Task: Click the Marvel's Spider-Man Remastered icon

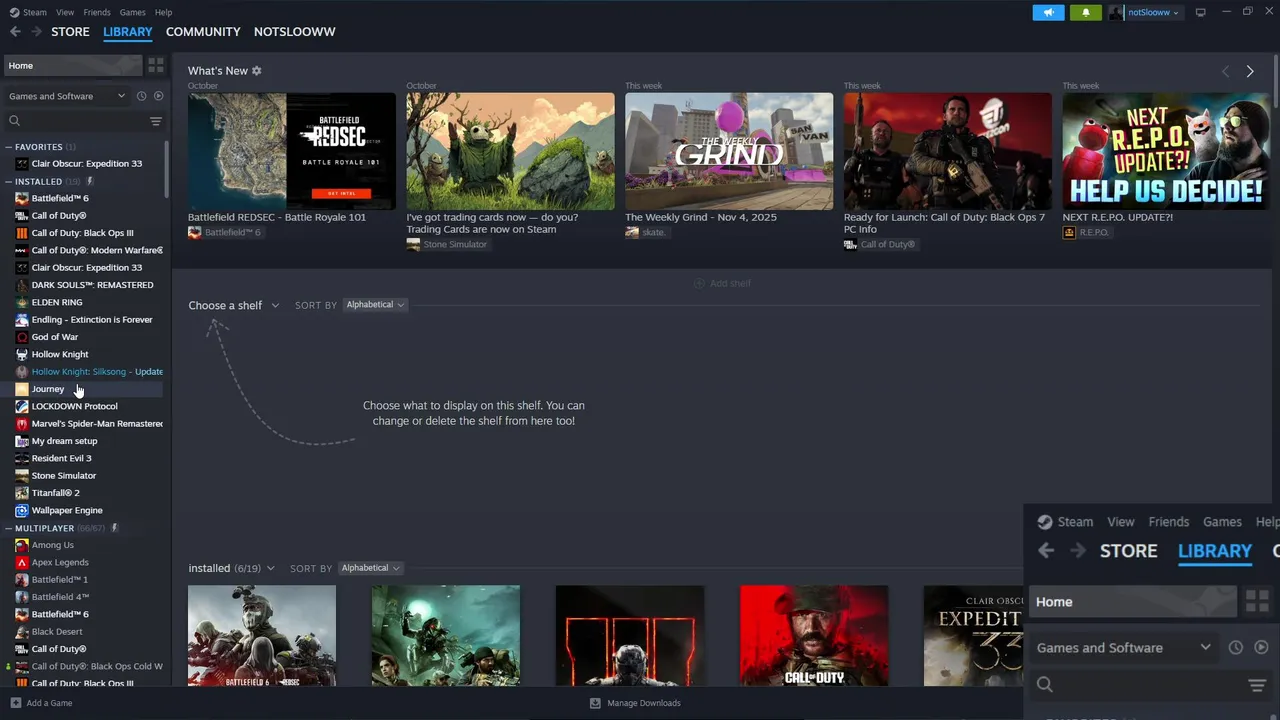Action: (22, 424)
